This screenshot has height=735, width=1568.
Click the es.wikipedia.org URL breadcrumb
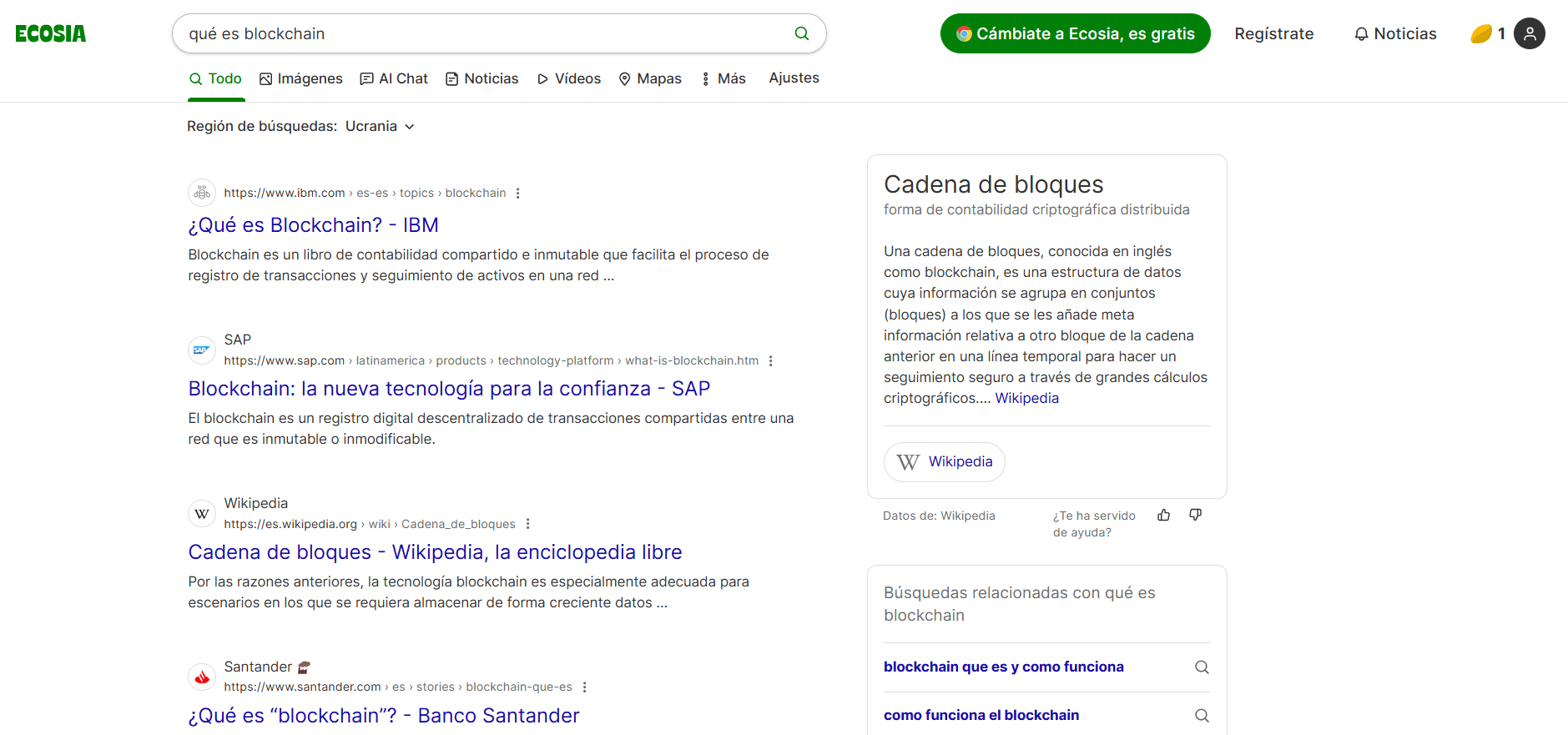pos(369,524)
